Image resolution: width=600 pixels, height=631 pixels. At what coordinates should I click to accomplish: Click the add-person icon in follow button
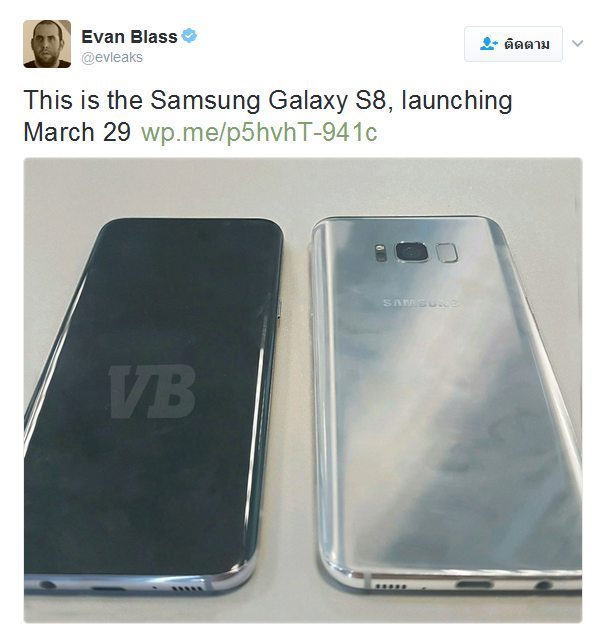489,44
